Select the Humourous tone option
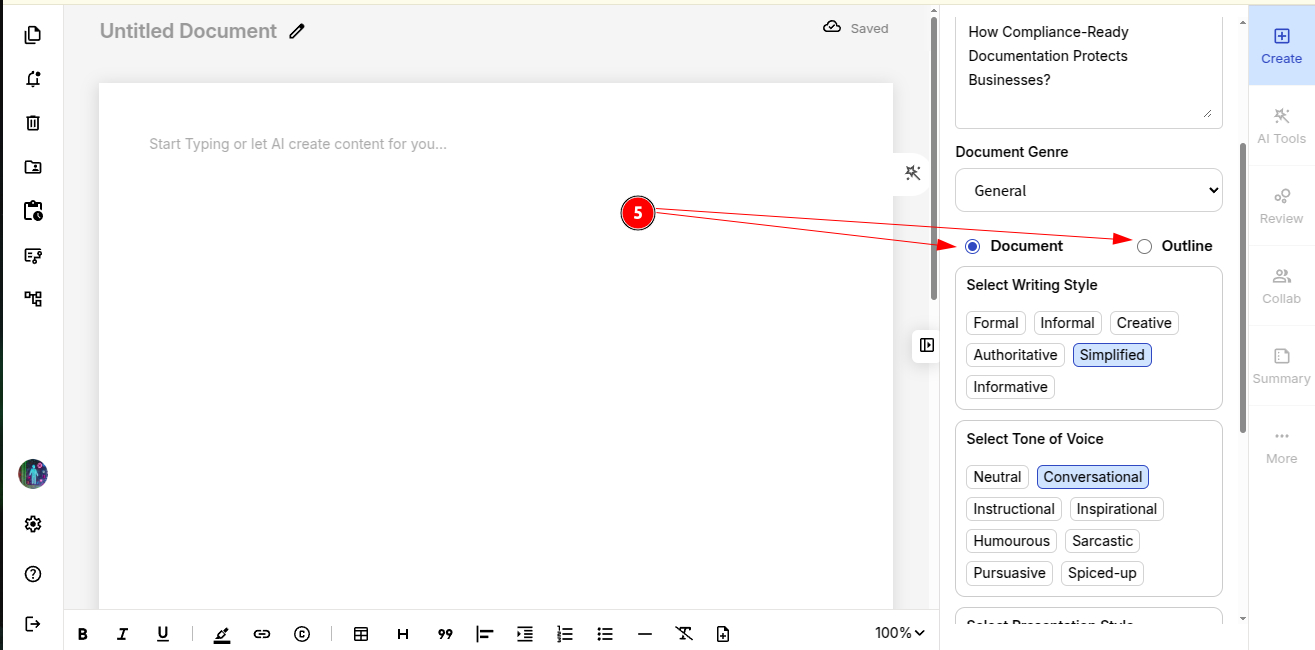 click(1011, 541)
